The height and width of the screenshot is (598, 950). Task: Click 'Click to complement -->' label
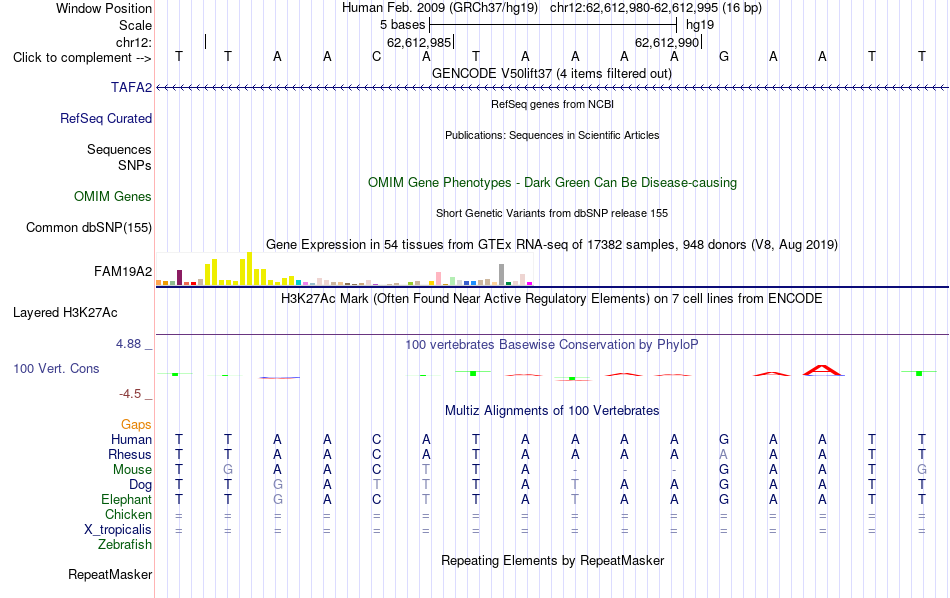coord(82,58)
